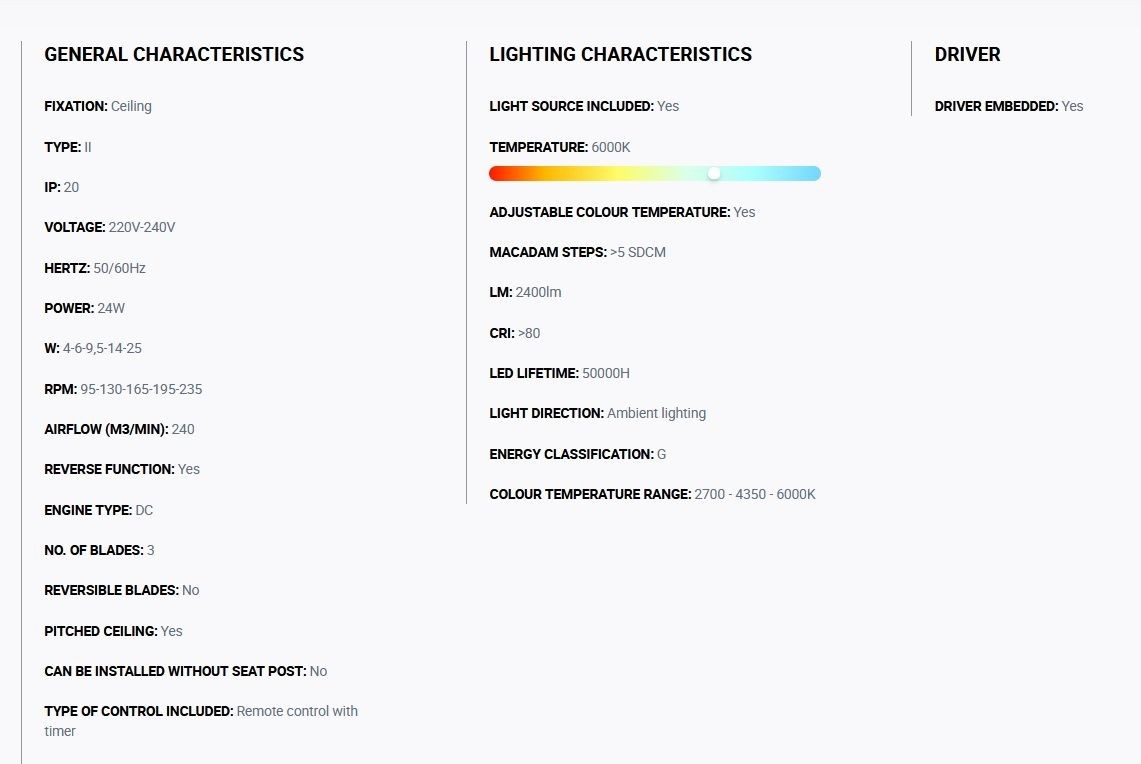This screenshot has width=1141, height=764.
Task: Click the blue end of temperature bar
Action: click(x=811, y=173)
